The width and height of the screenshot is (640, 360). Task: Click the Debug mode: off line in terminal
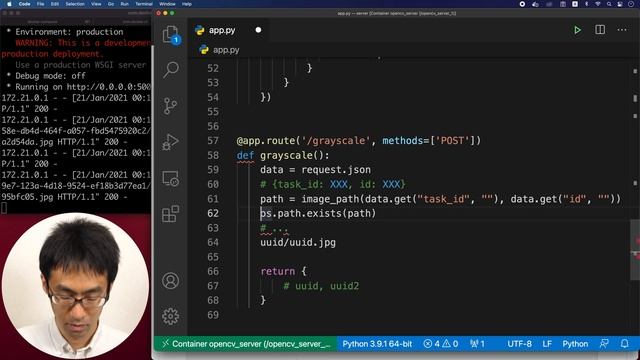(x=46, y=76)
